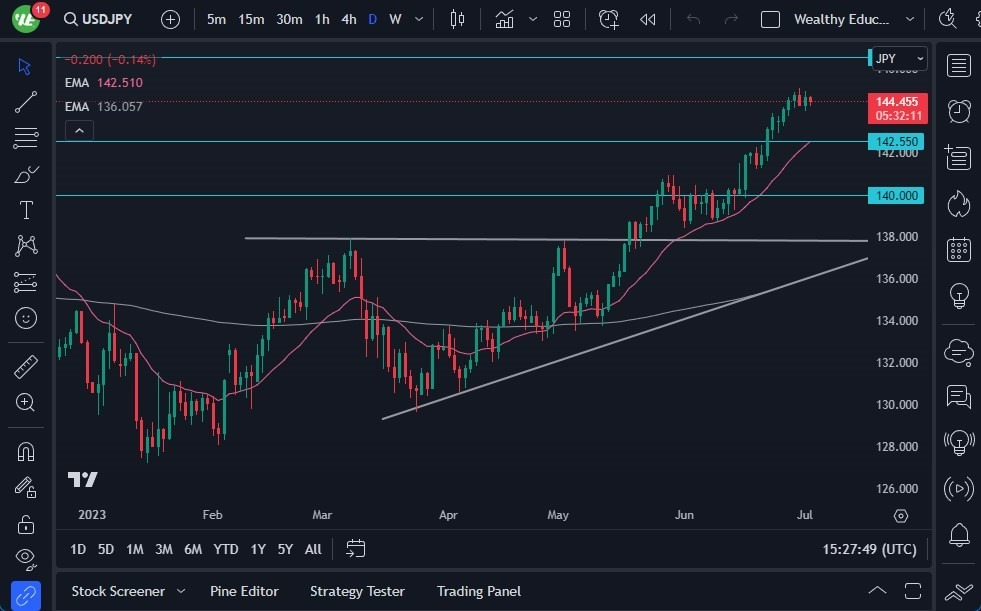Open bar replay rewind tool
This screenshot has height=611, width=981.
(x=648, y=19)
